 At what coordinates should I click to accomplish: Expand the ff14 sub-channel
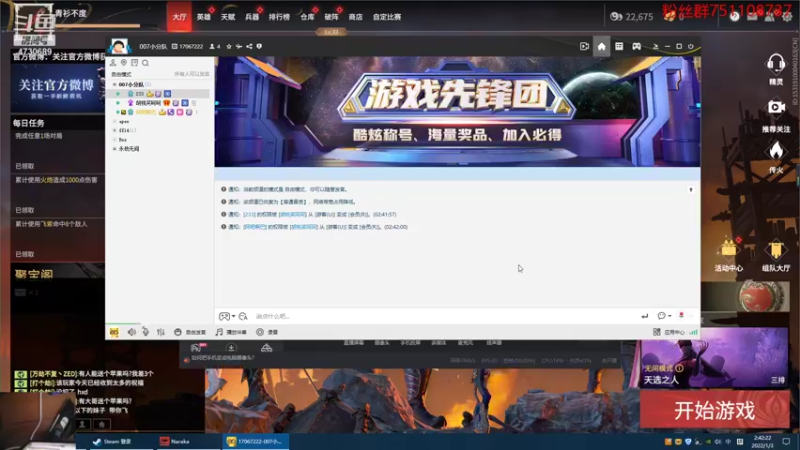pyautogui.click(x=114, y=130)
